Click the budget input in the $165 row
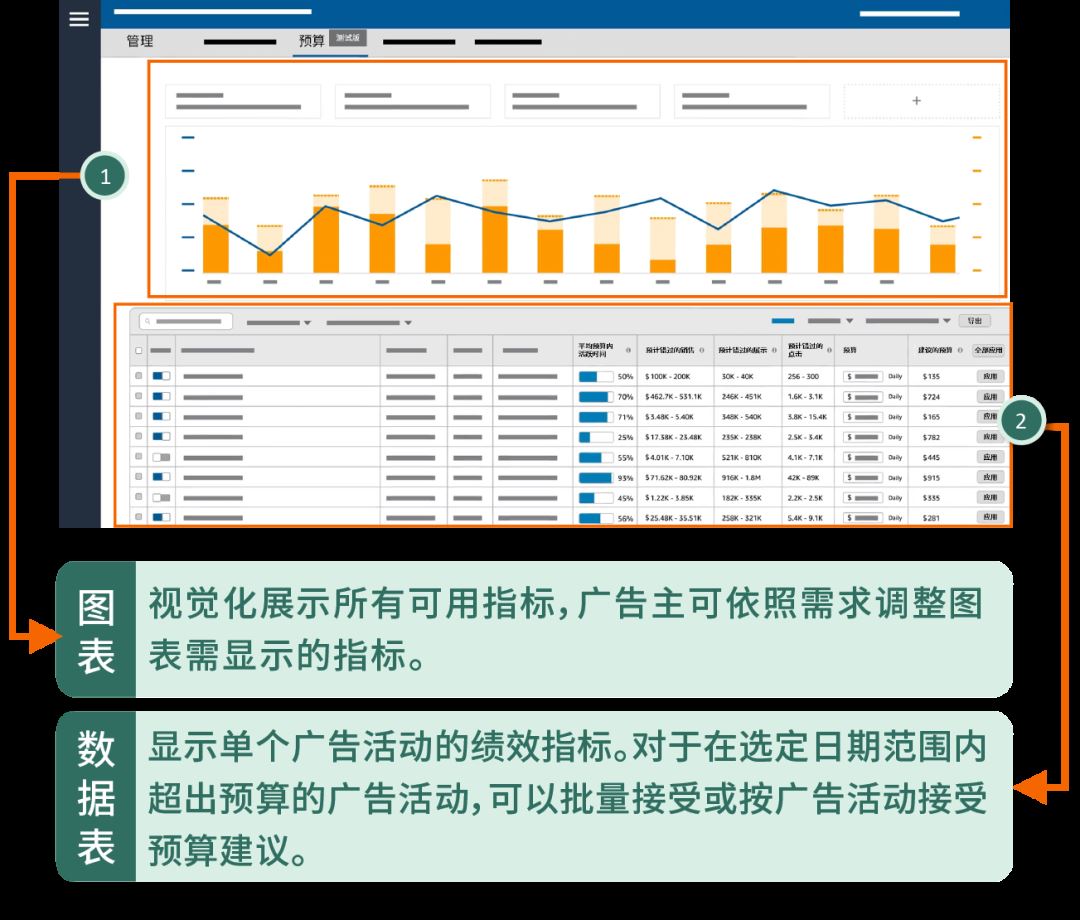The width and height of the screenshot is (1080, 920). tap(863, 417)
